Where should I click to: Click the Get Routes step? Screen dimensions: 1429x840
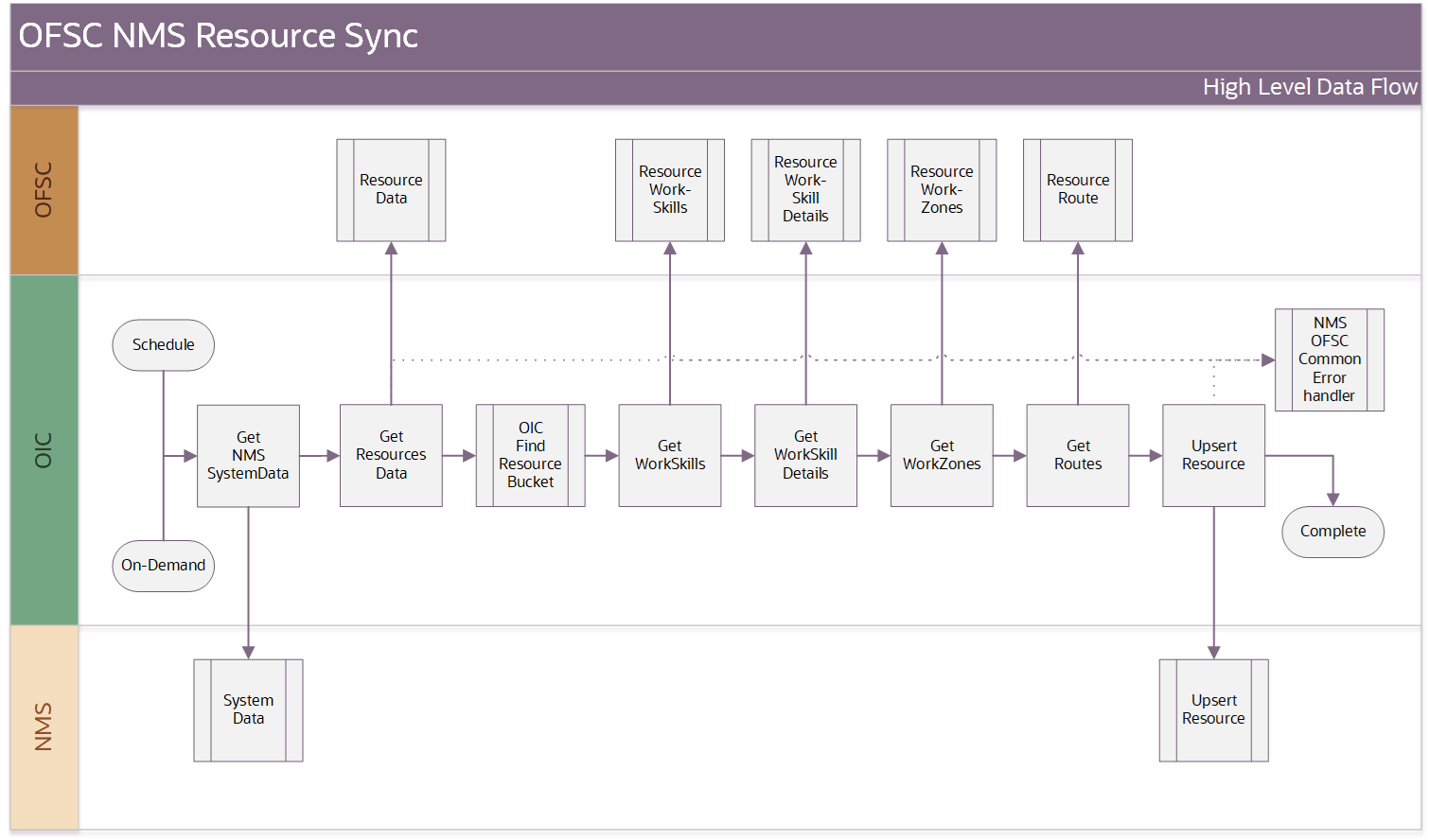pos(1078,456)
